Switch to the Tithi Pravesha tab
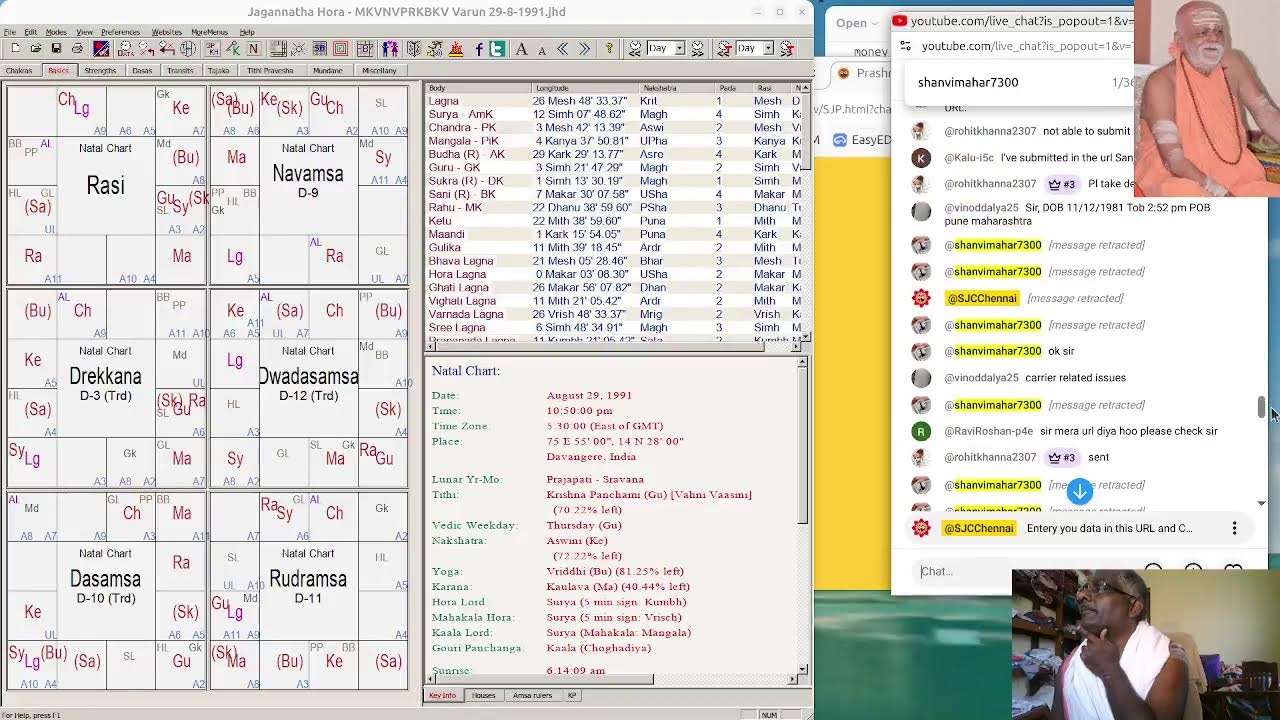Screen dimensions: 1280x720 pyautogui.click(x=270, y=71)
